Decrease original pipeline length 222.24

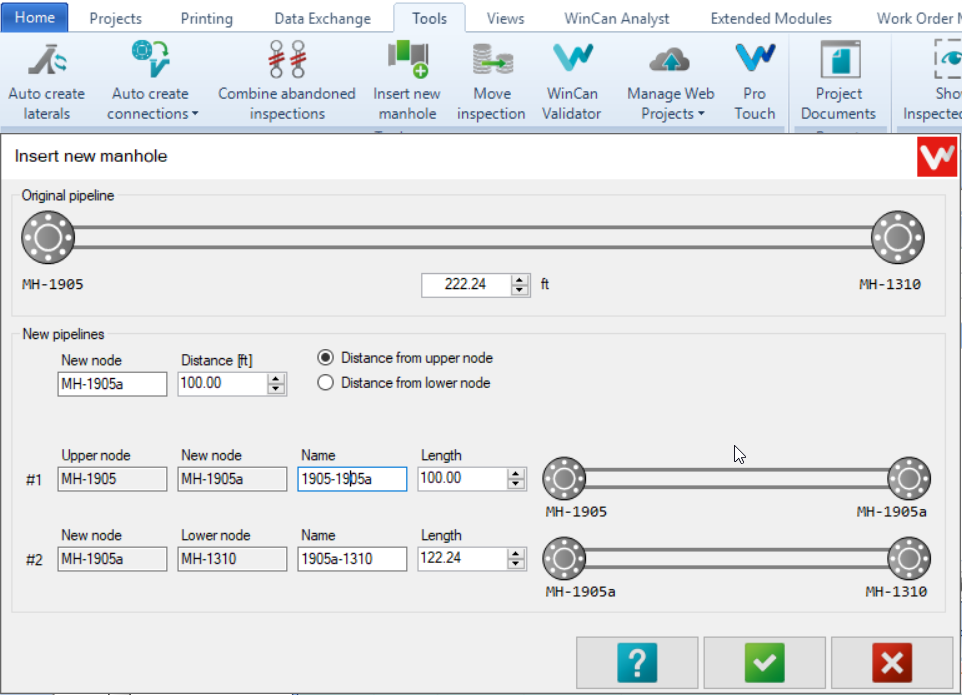[520, 290]
